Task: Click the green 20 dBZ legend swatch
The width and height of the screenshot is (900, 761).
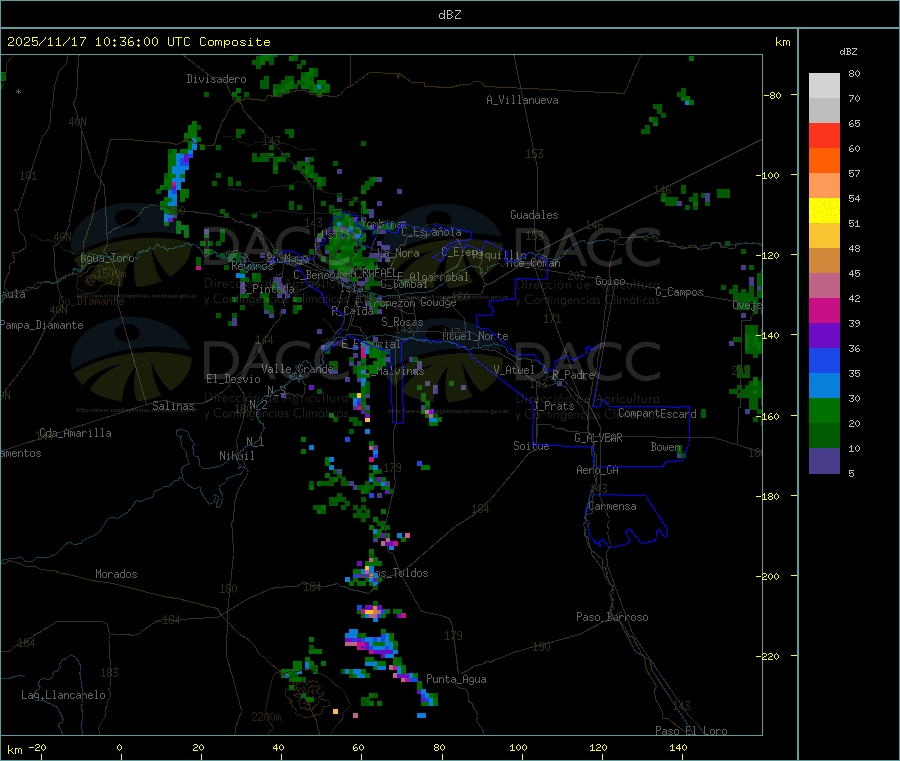Action: pos(824,410)
